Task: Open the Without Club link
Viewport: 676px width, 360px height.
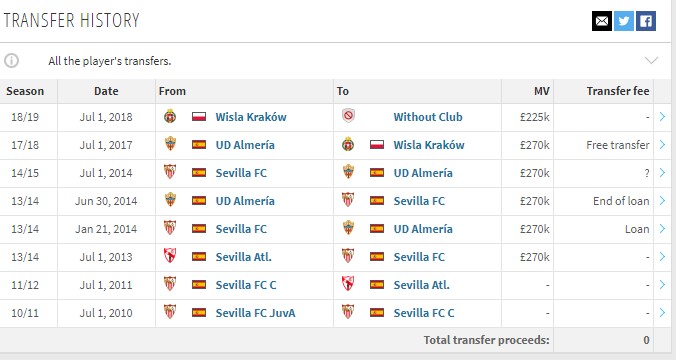Action: [428, 117]
